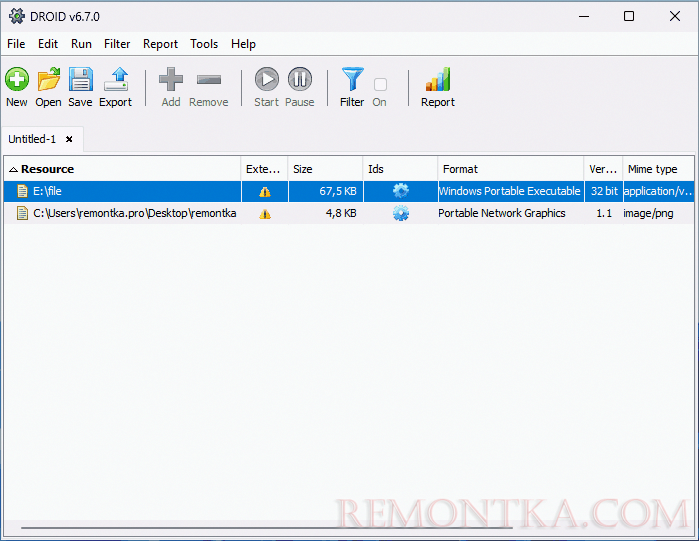Click the application/v.. mime type cell
The width and height of the screenshot is (699, 541).
658,191
